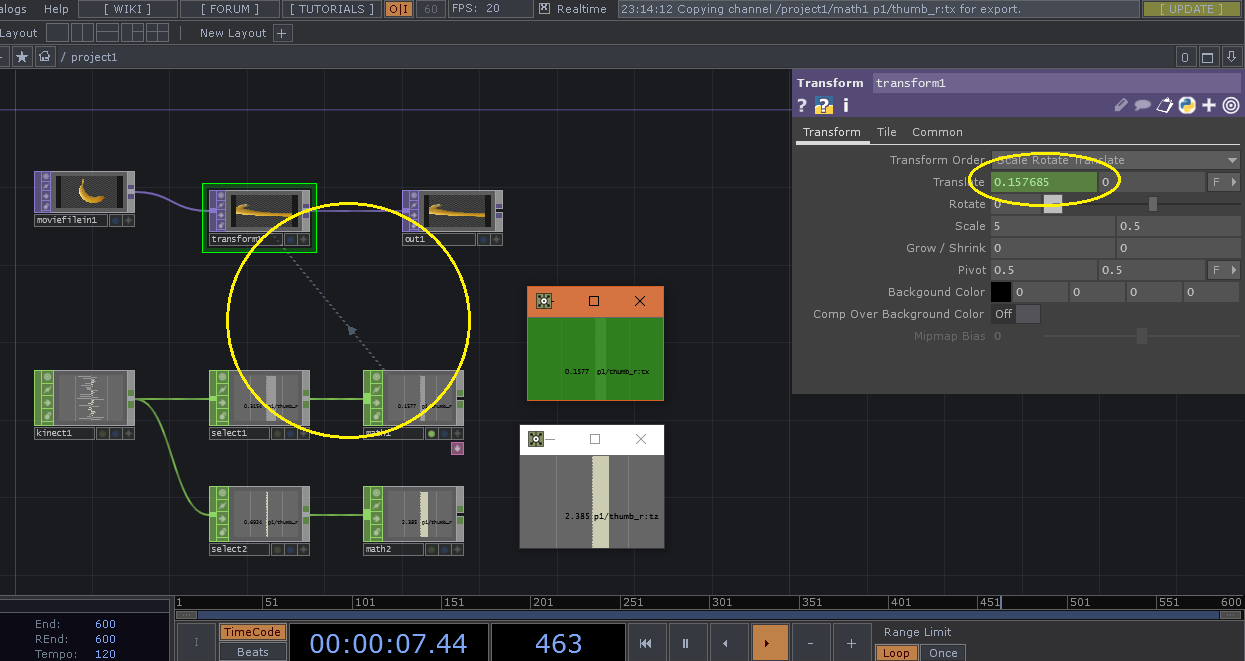Image resolution: width=1245 pixels, height=661 pixels.
Task: Open the Common tab of transform1
Action: tap(937, 131)
